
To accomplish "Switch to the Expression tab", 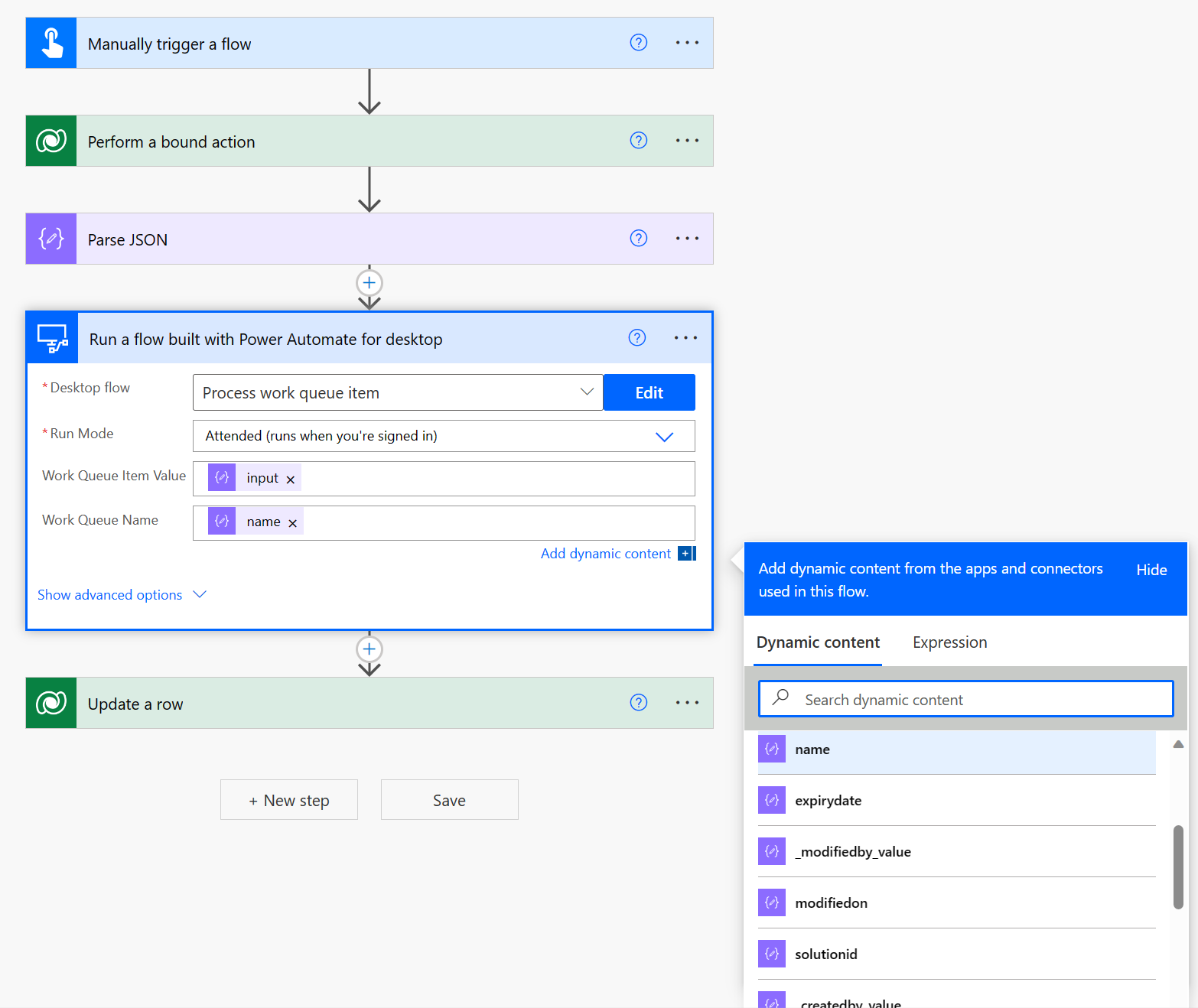I will (949, 642).
